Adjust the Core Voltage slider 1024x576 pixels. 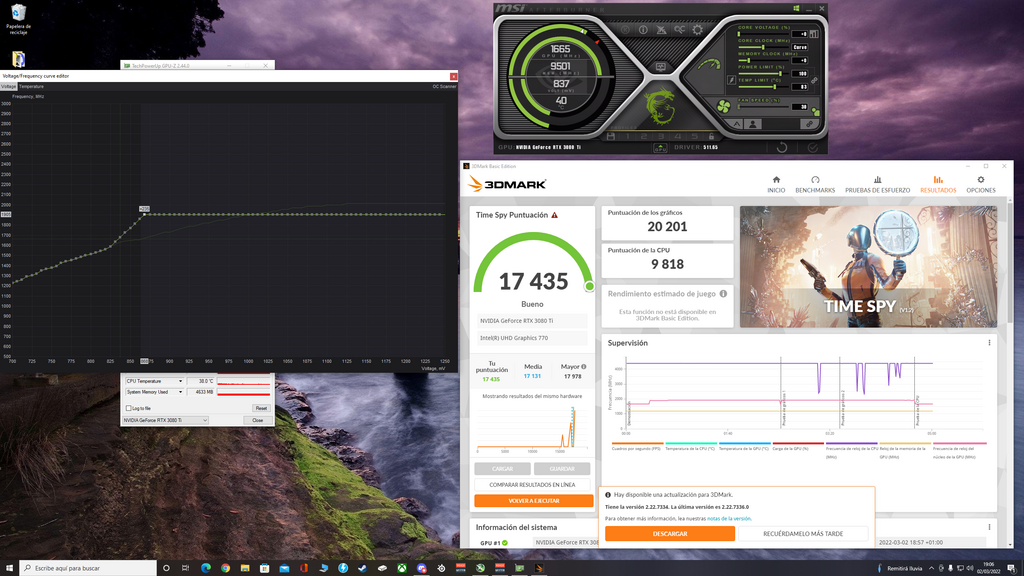[x=763, y=34]
